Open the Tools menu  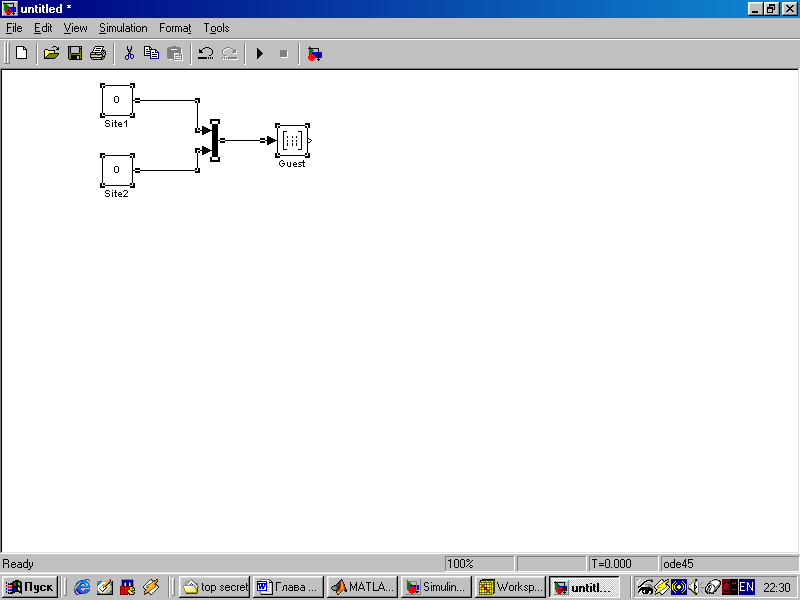click(x=216, y=28)
